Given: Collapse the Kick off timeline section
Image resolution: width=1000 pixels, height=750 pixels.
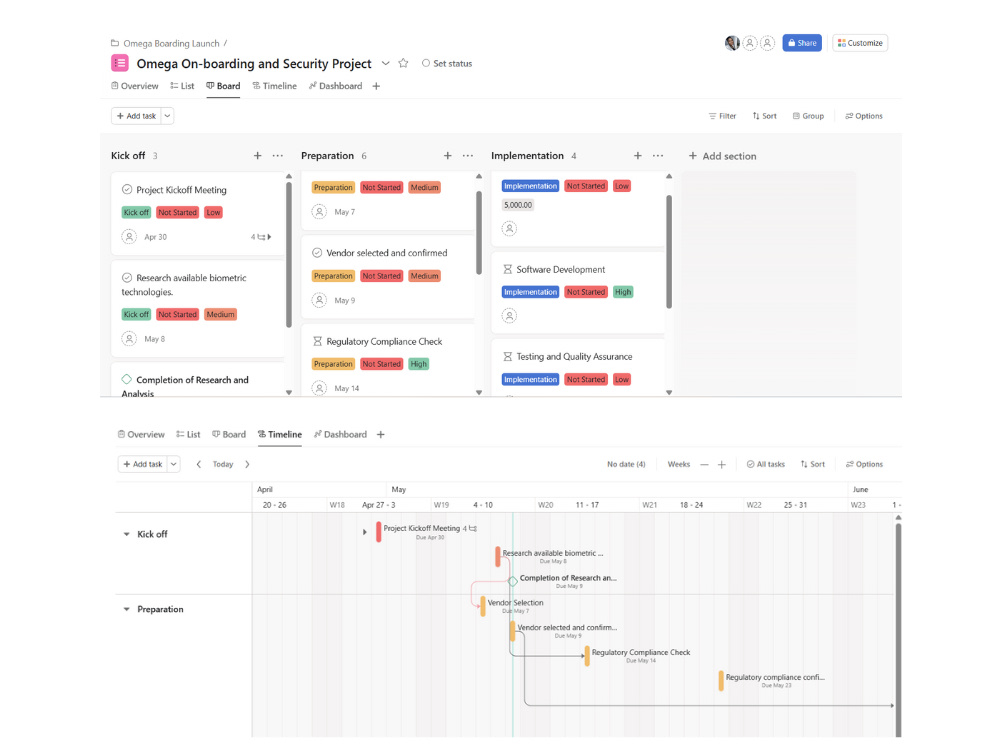Looking at the screenshot, I should click(x=127, y=534).
